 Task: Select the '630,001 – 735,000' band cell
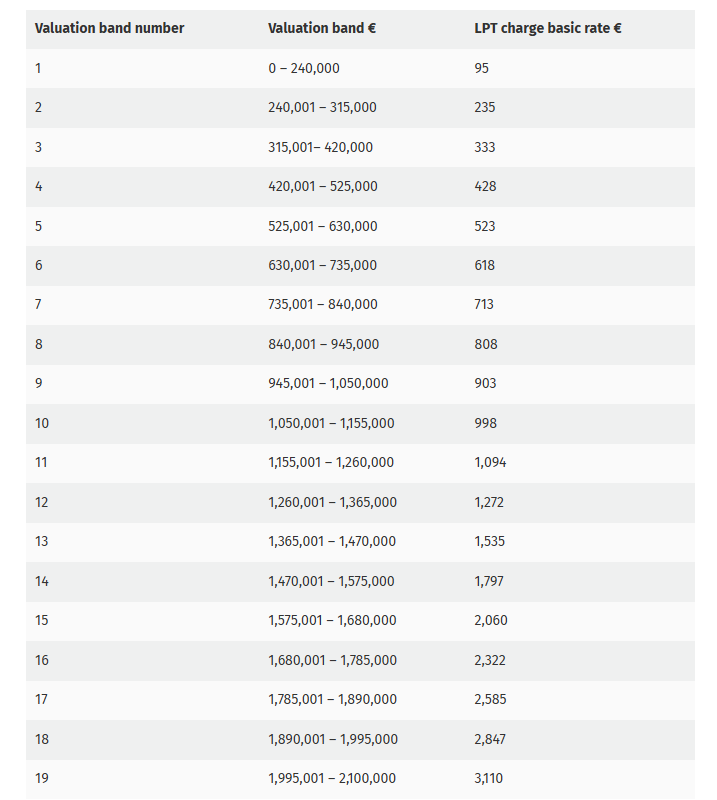(x=323, y=265)
